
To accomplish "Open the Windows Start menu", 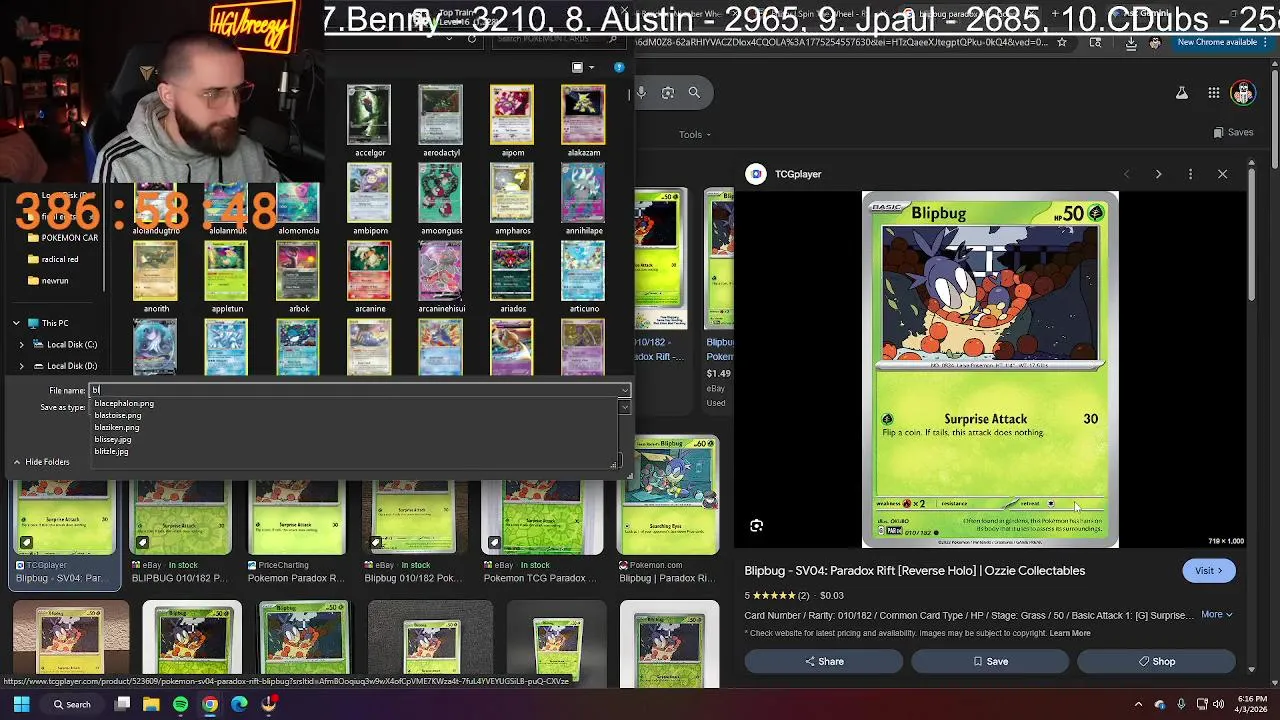I will pyautogui.click(x=21, y=704).
